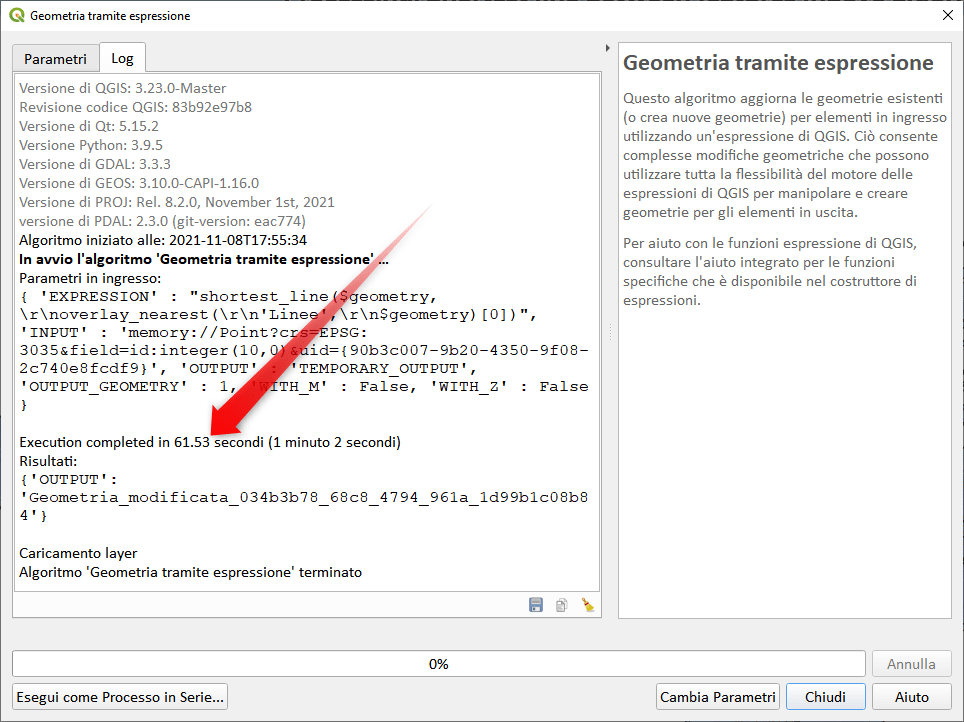The height and width of the screenshot is (722, 964).
Task: Collapse the help panel with the arrow
Action: tap(608, 48)
